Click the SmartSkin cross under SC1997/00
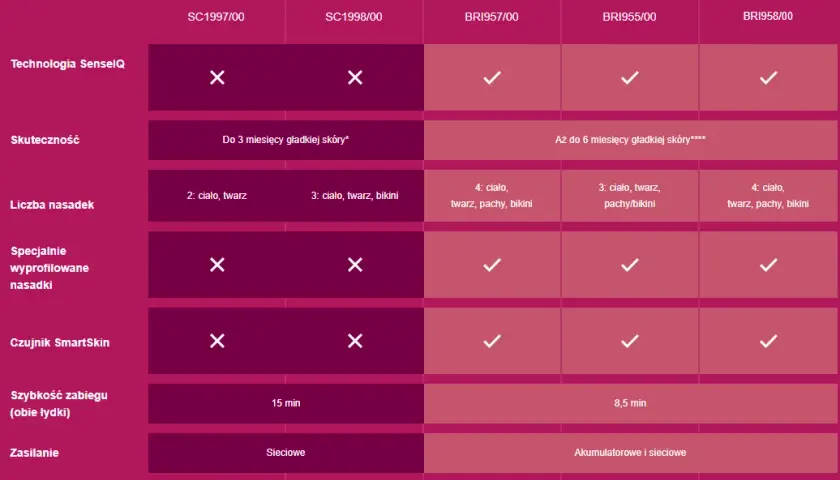This screenshot has height=480, width=840. 217,341
